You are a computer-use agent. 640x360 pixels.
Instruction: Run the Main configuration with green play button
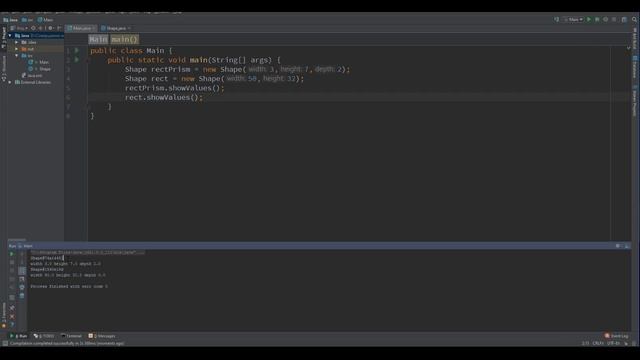click(x=589, y=19)
